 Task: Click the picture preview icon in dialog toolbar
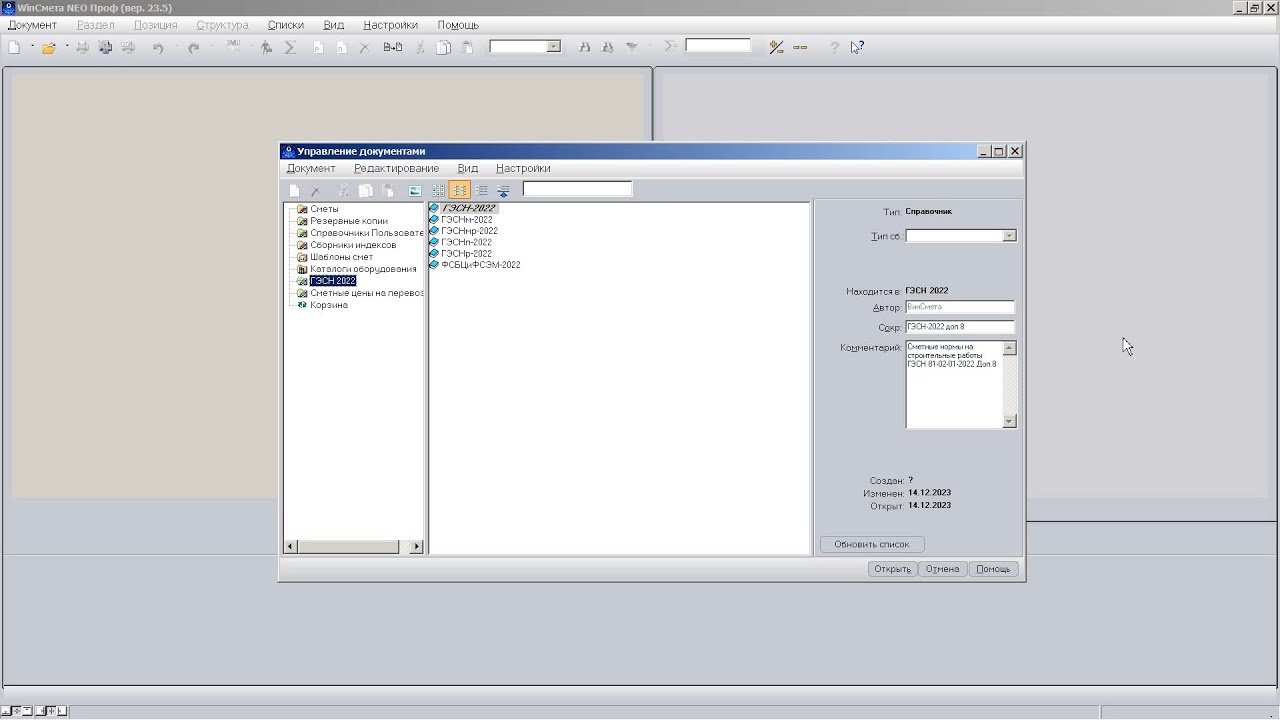pos(414,190)
